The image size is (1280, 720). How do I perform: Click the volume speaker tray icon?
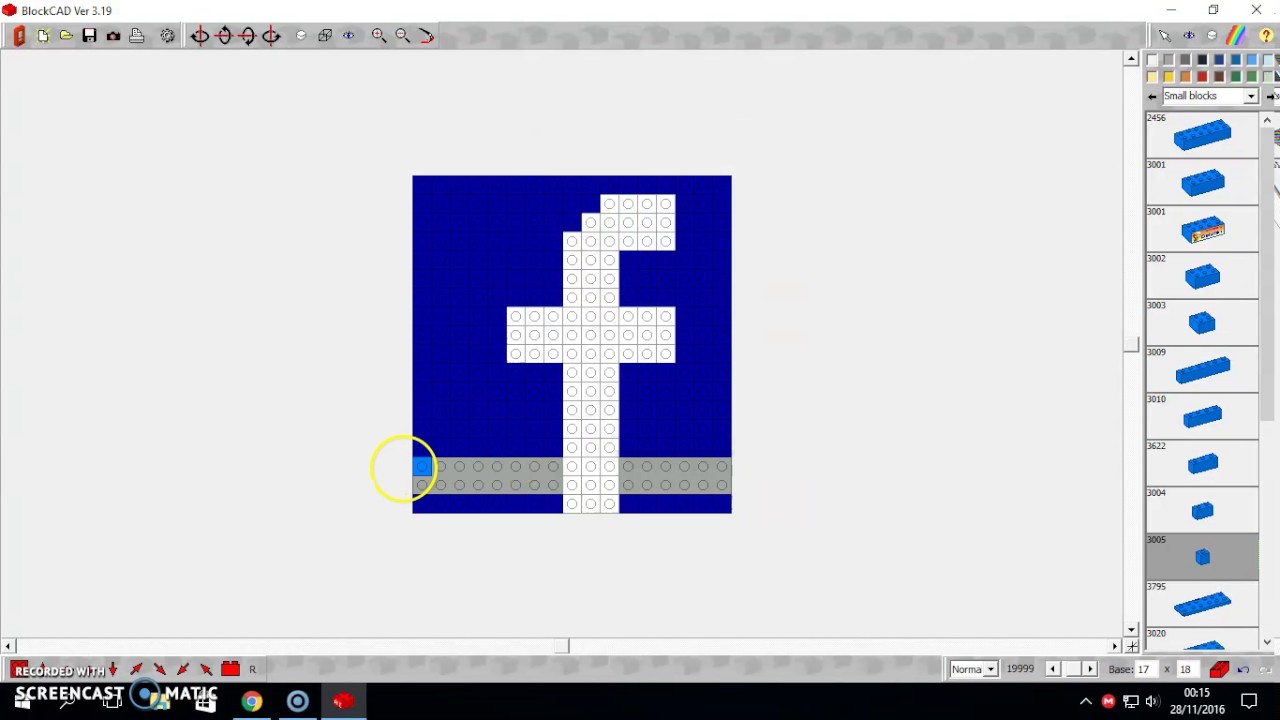[x=1152, y=701]
